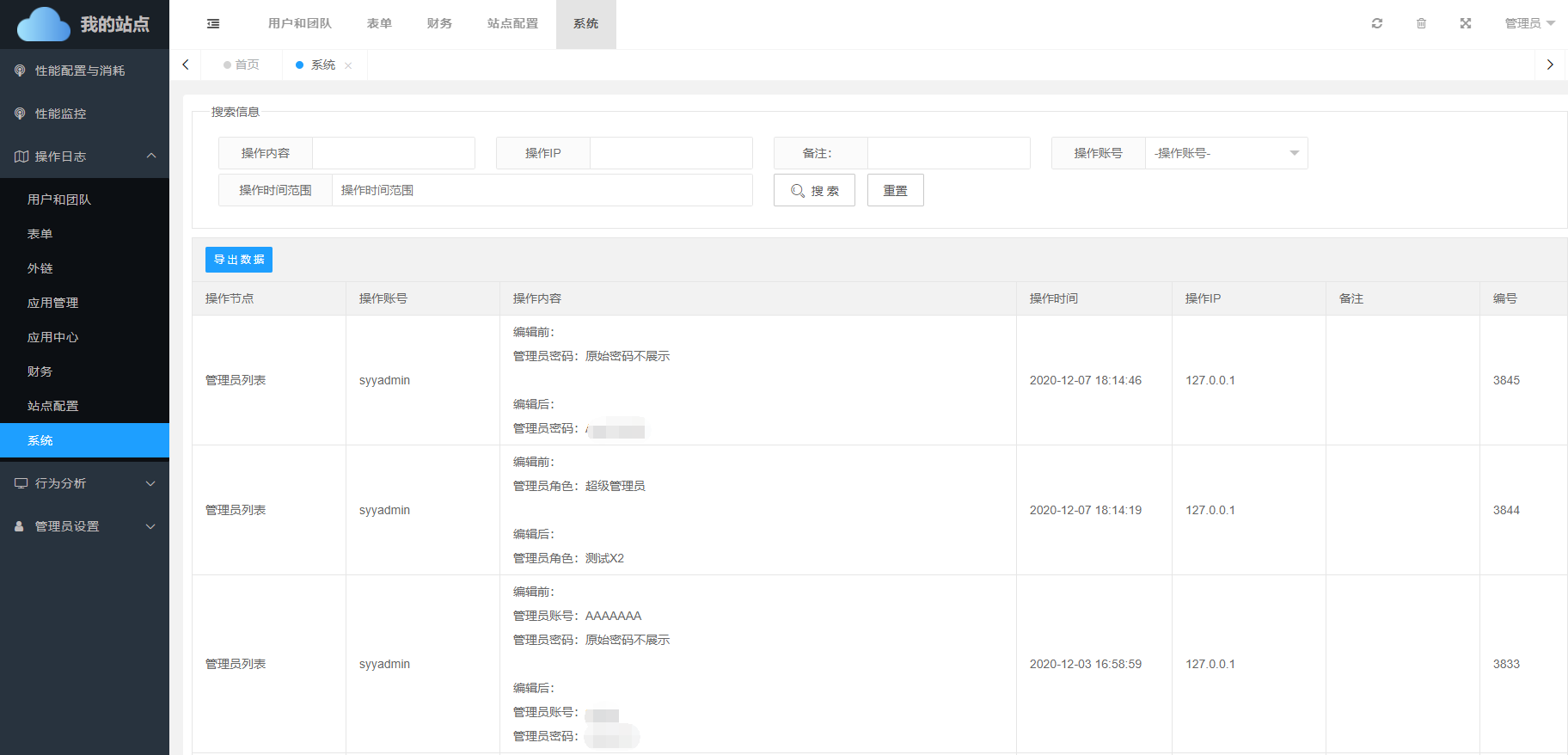Close the 系统 tab with the x icon
This screenshot has width=1568, height=755.
coord(348,65)
